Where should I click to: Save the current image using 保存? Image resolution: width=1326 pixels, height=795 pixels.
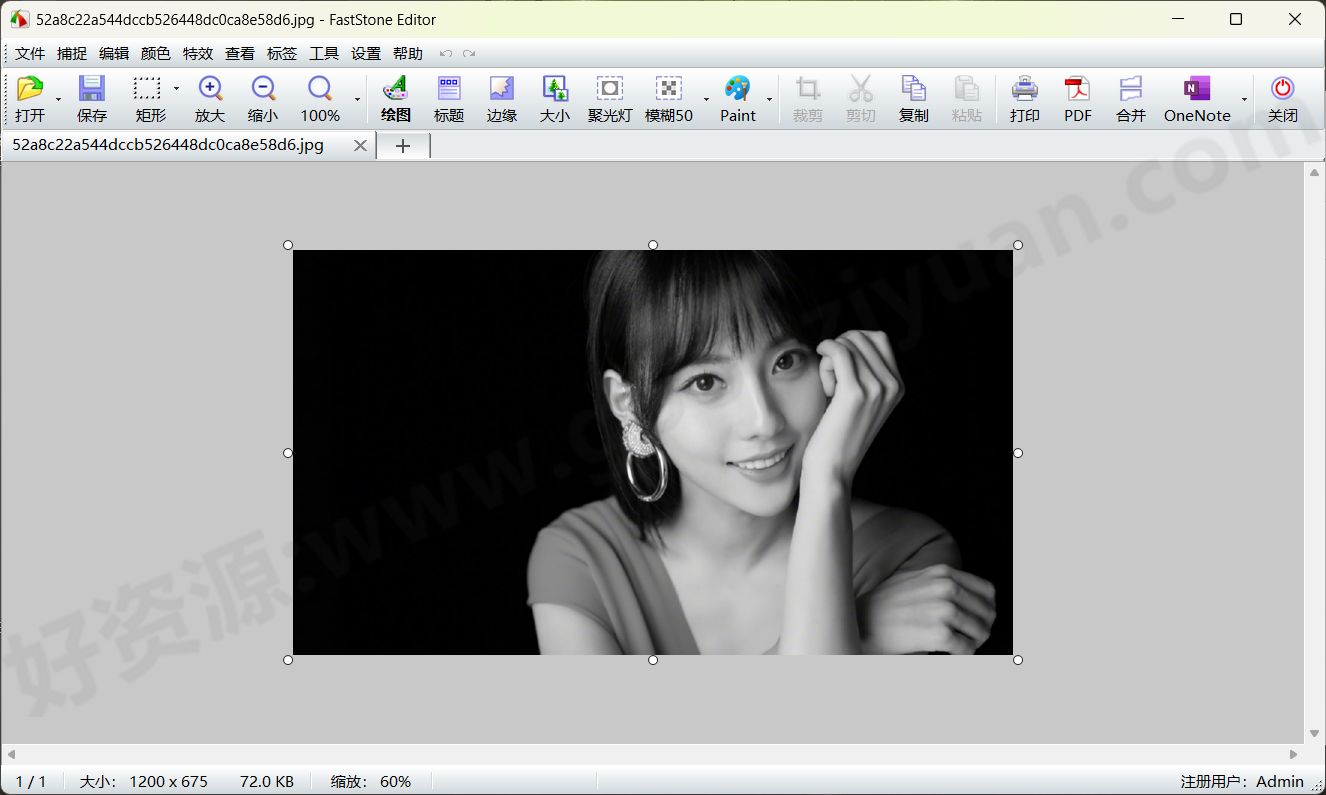point(91,97)
